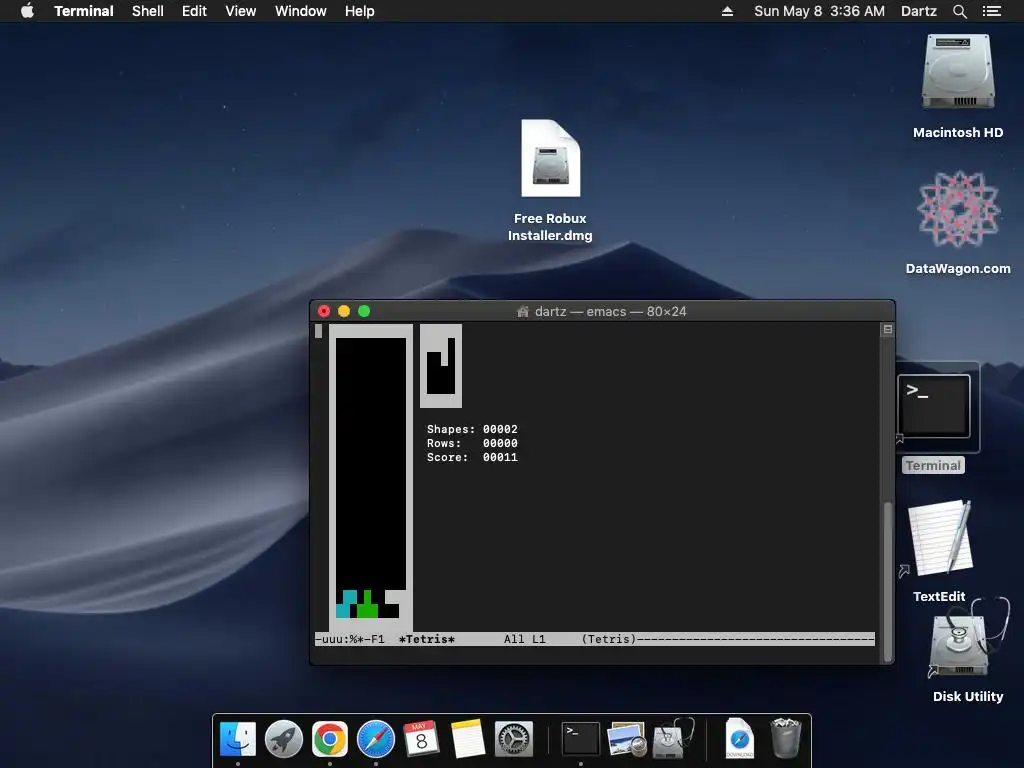Screen dimensions: 1024x768
Task: Click the green Tetris block in playfield
Action: coord(367,607)
